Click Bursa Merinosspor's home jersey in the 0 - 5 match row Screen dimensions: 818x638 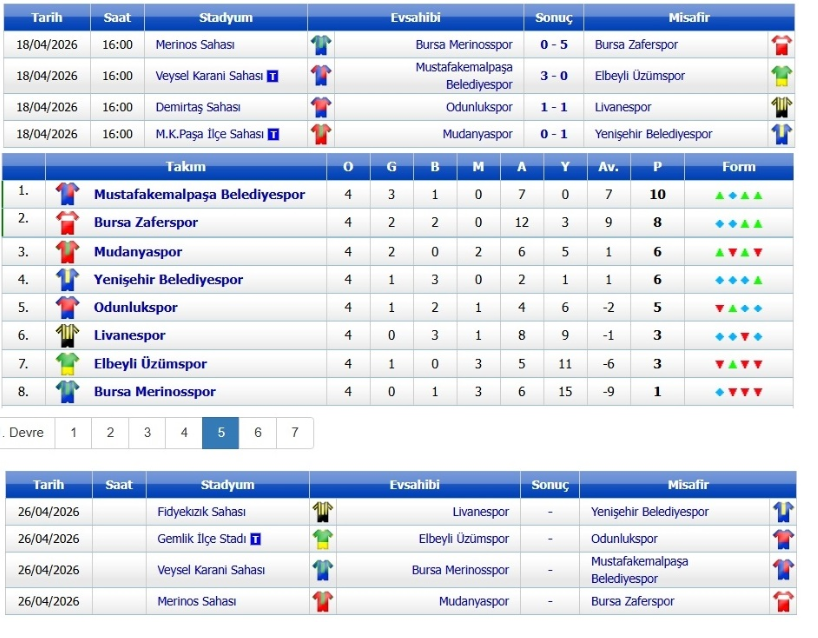[x=321, y=45]
